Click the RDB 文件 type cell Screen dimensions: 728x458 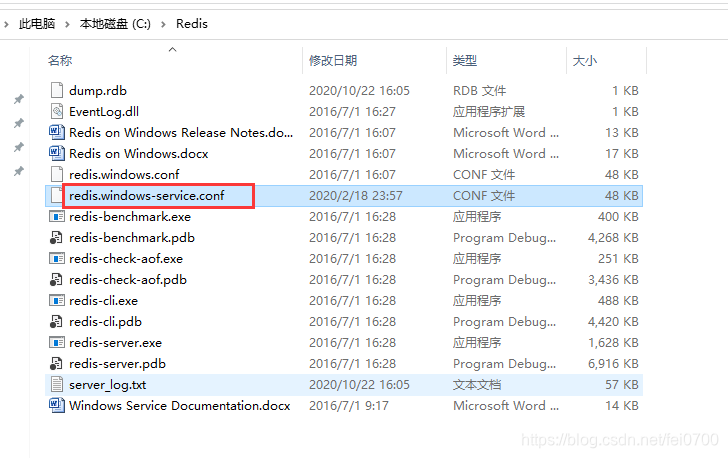[x=480, y=91]
